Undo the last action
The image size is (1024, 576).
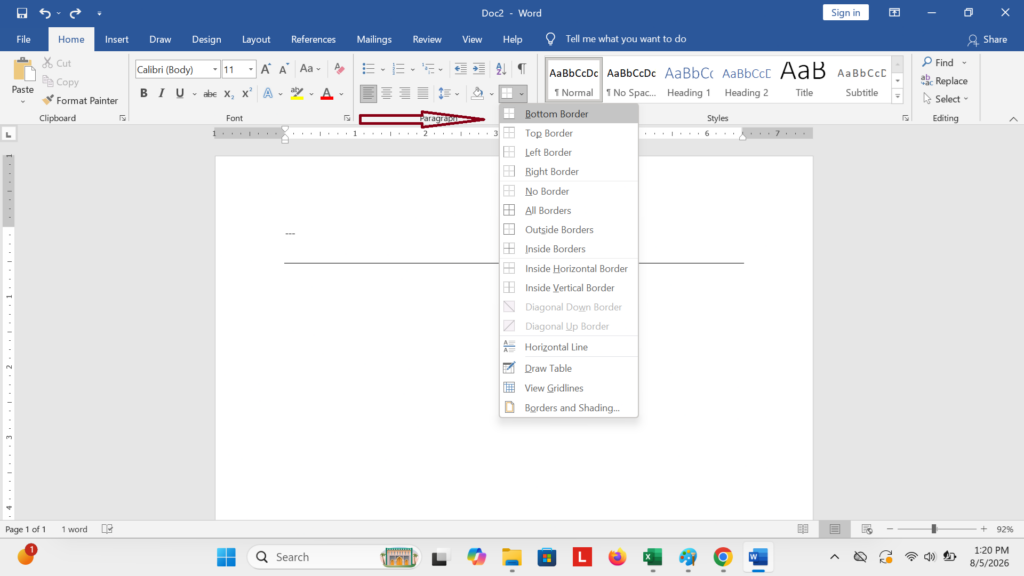pos(44,13)
